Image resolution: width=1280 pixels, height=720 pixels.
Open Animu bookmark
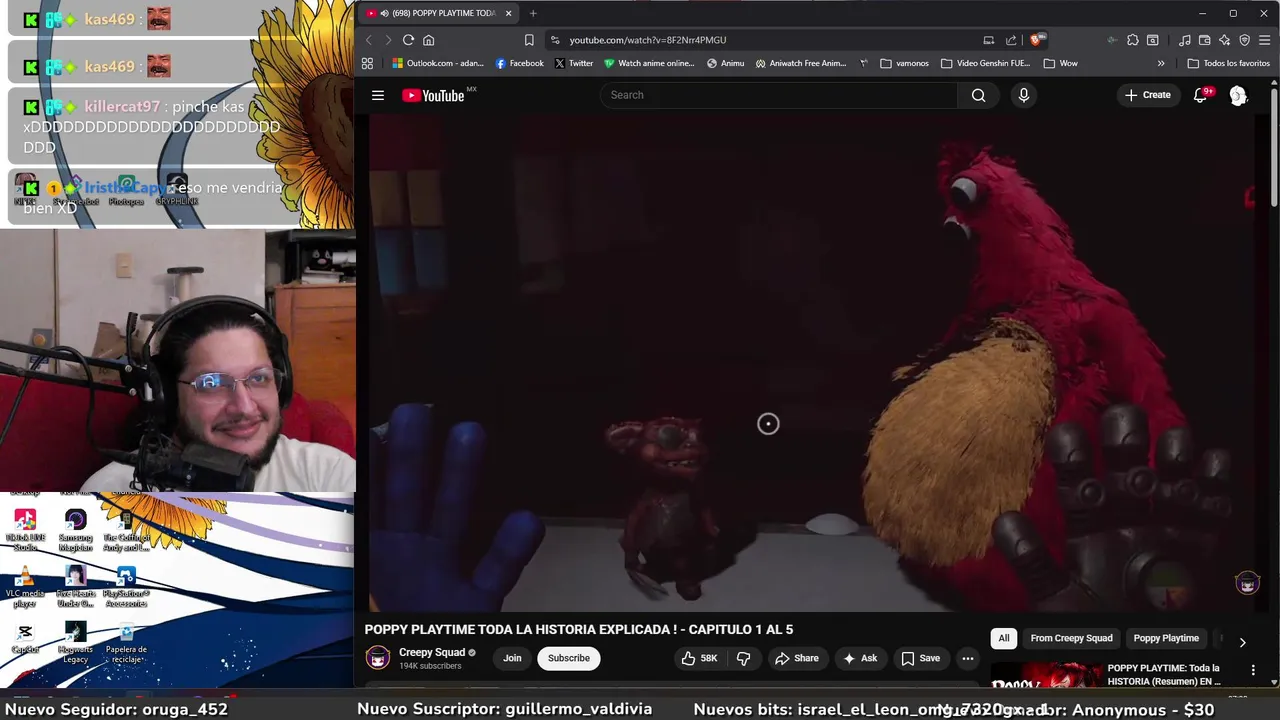point(725,63)
